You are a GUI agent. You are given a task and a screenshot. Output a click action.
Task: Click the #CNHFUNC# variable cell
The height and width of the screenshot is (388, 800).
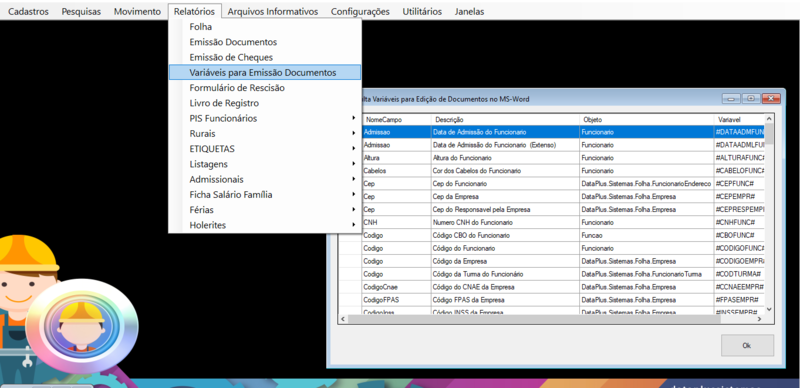click(x=739, y=223)
